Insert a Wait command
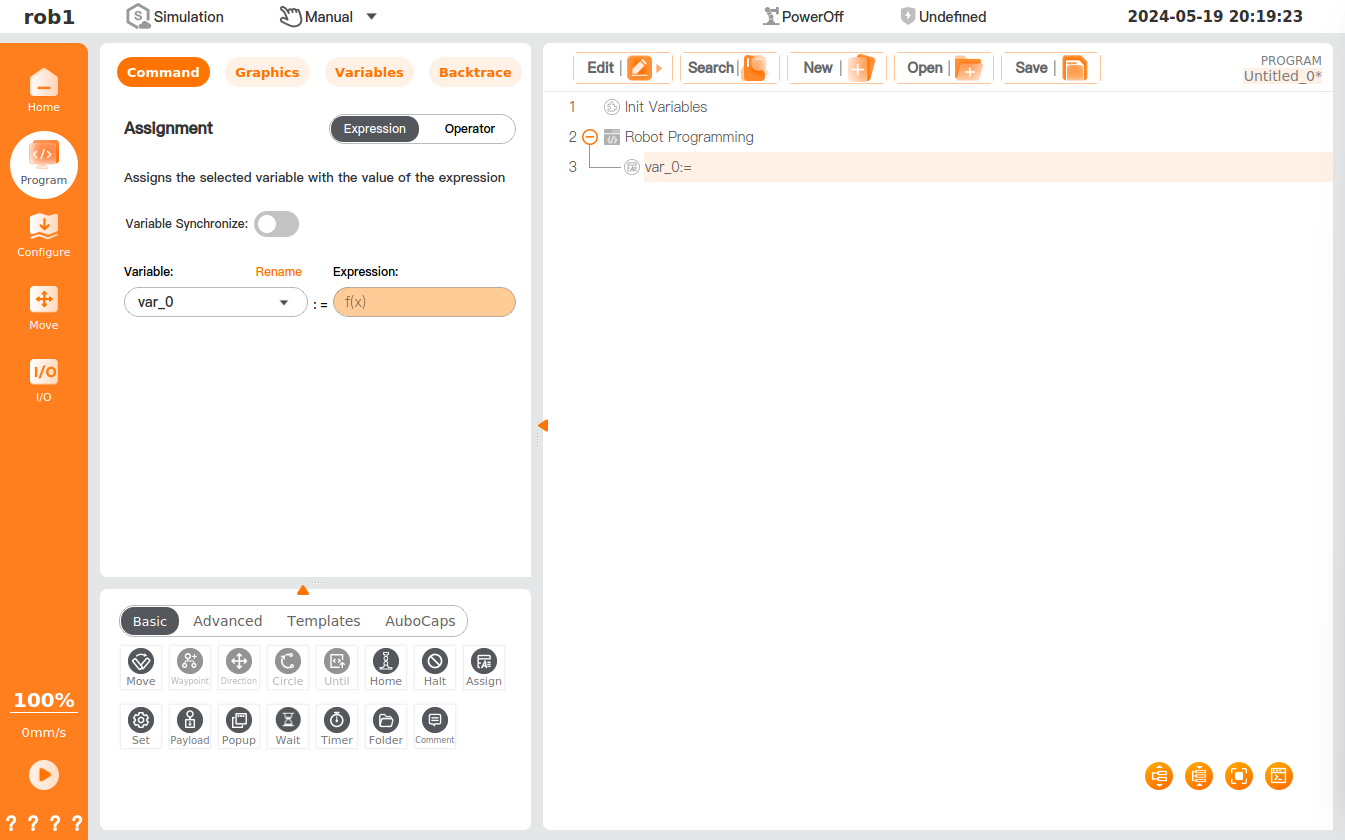1345x840 pixels. [x=288, y=726]
